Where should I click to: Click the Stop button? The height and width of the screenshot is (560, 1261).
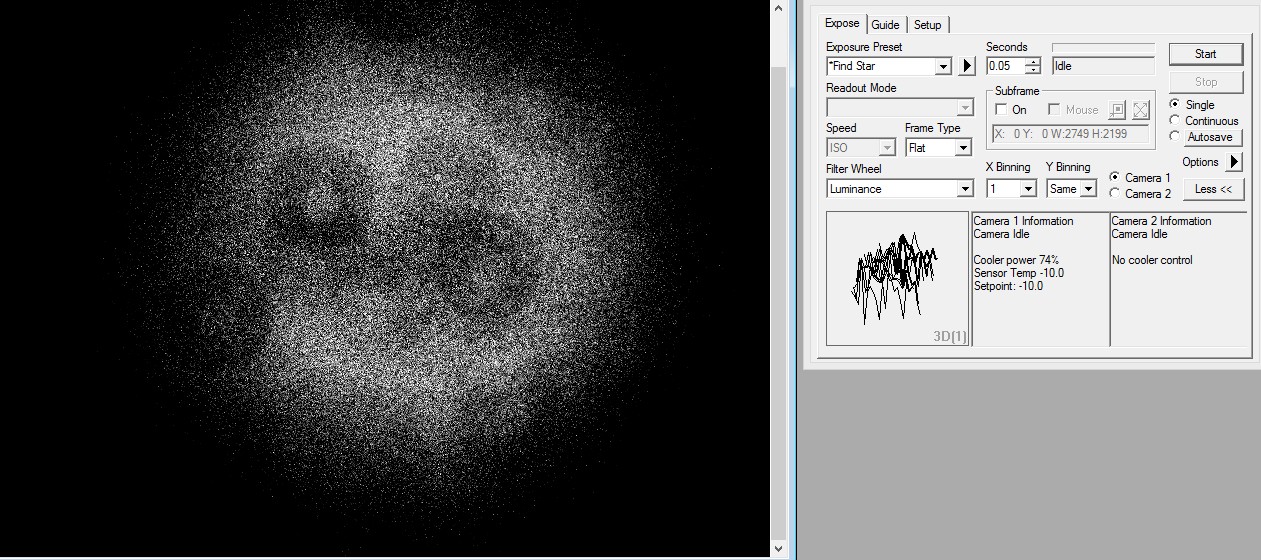tap(1206, 82)
